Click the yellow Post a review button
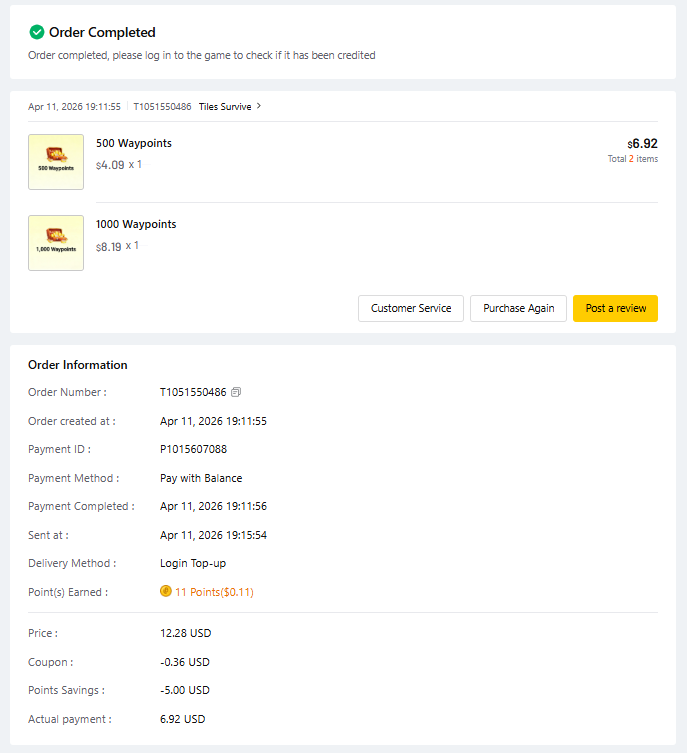This screenshot has width=687, height=753. [x=615, y=308]
